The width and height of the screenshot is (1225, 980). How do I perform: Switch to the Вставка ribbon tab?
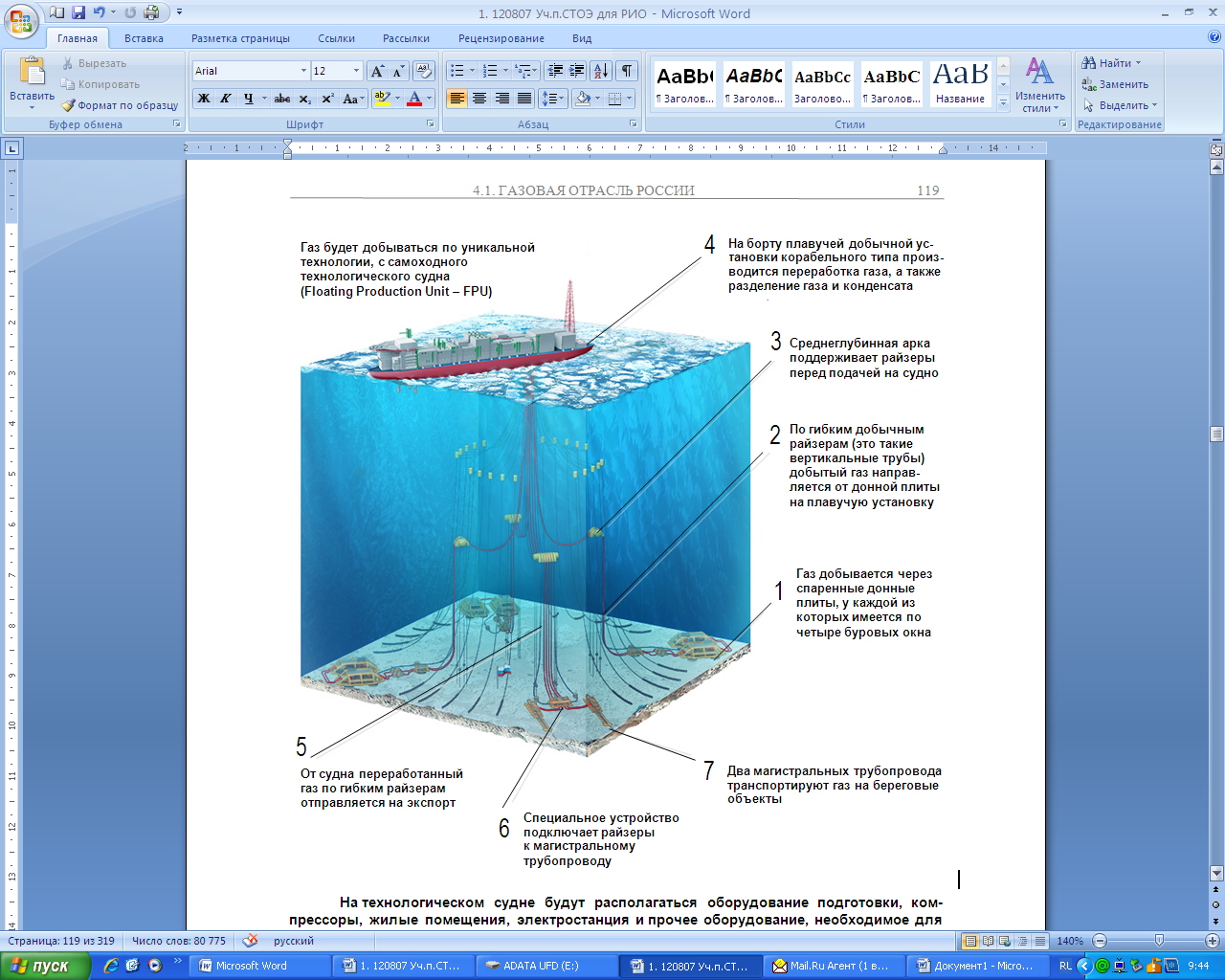coord(144,38)
